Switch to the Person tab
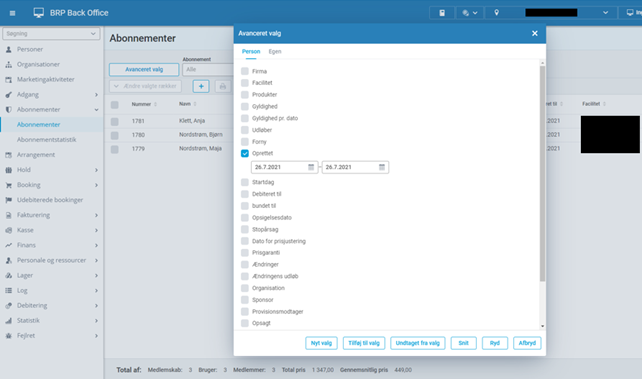 tap(251, 52)
